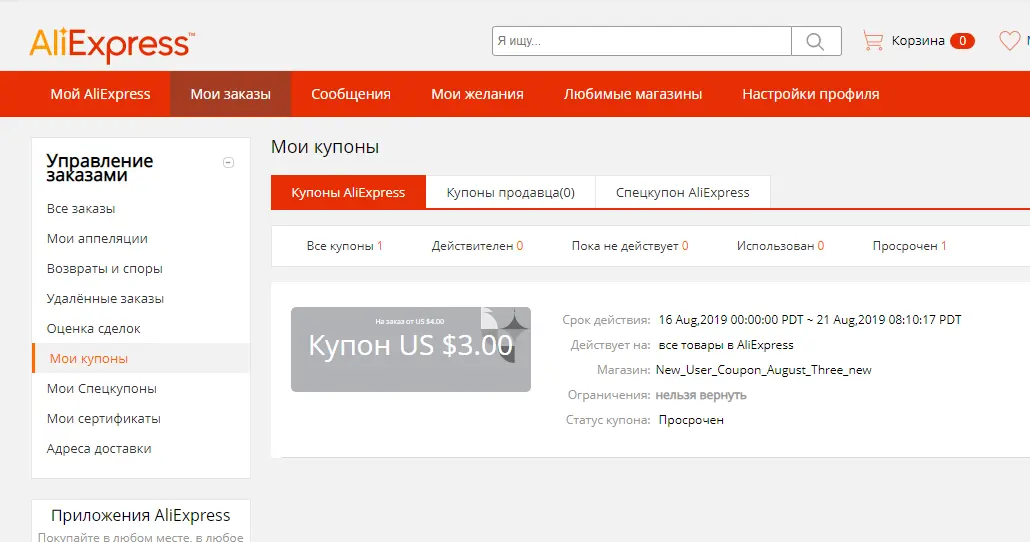Click the Купон US $3.00 card

[411, 350]
